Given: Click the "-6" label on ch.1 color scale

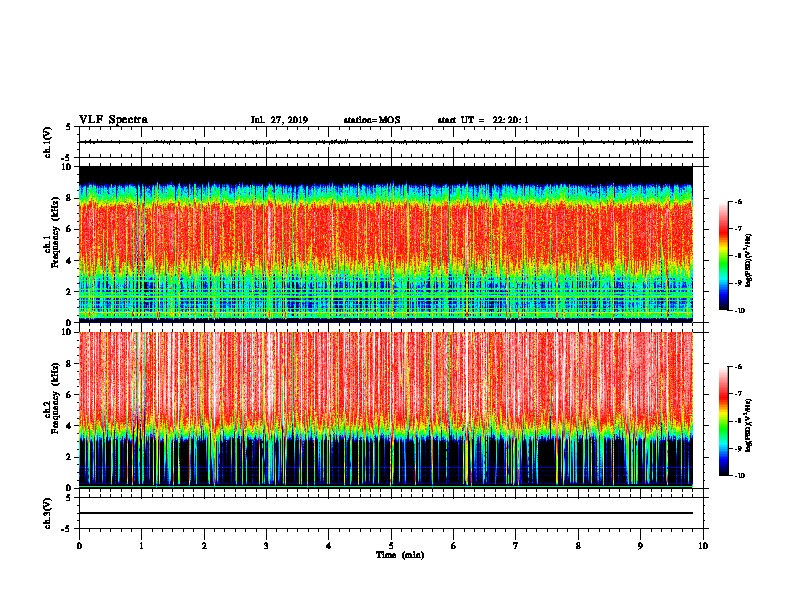Looking at the screenshot, I should (738, 201).
